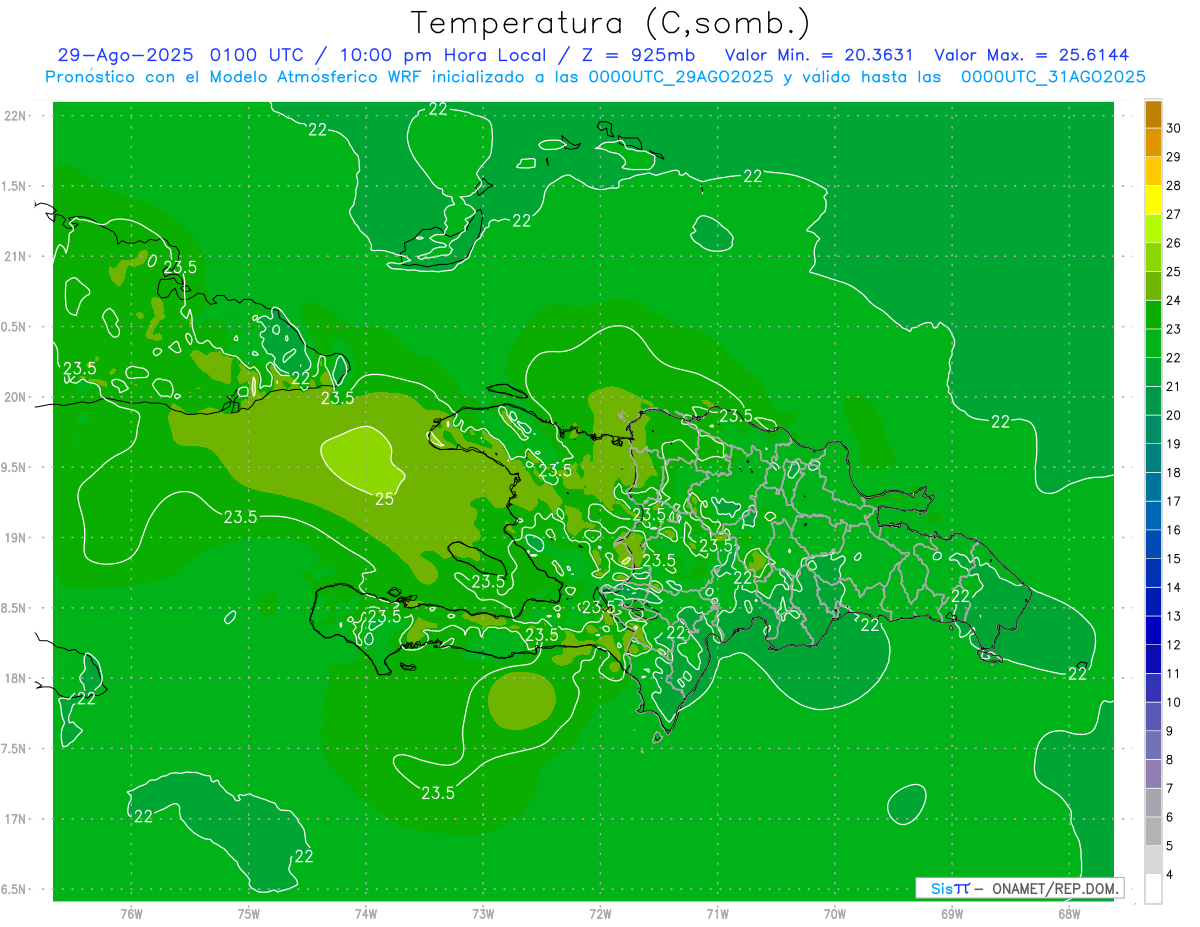Click the "71W" longitude axis label
This screenshot has width=1200, height=927.
[717, 913]
